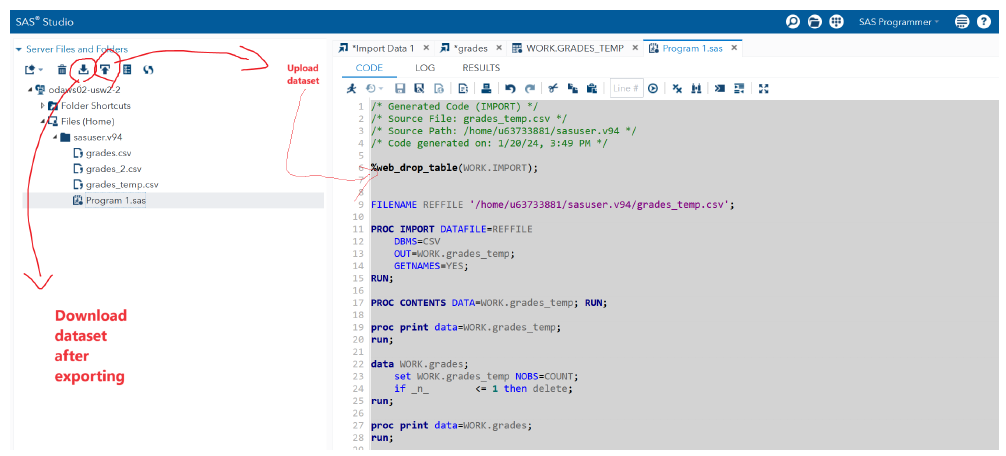
Task: Maximize the code editor view
Action: tap(763, 88)
